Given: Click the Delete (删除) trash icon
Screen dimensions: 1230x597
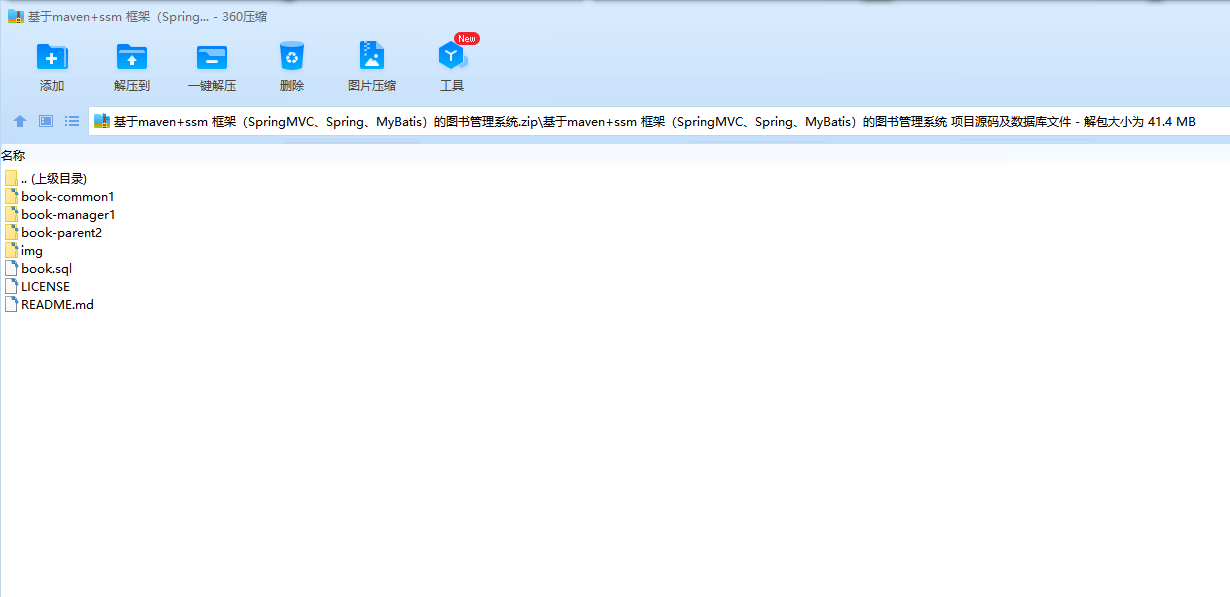Looking at the screenshot, I should point(292,56).
